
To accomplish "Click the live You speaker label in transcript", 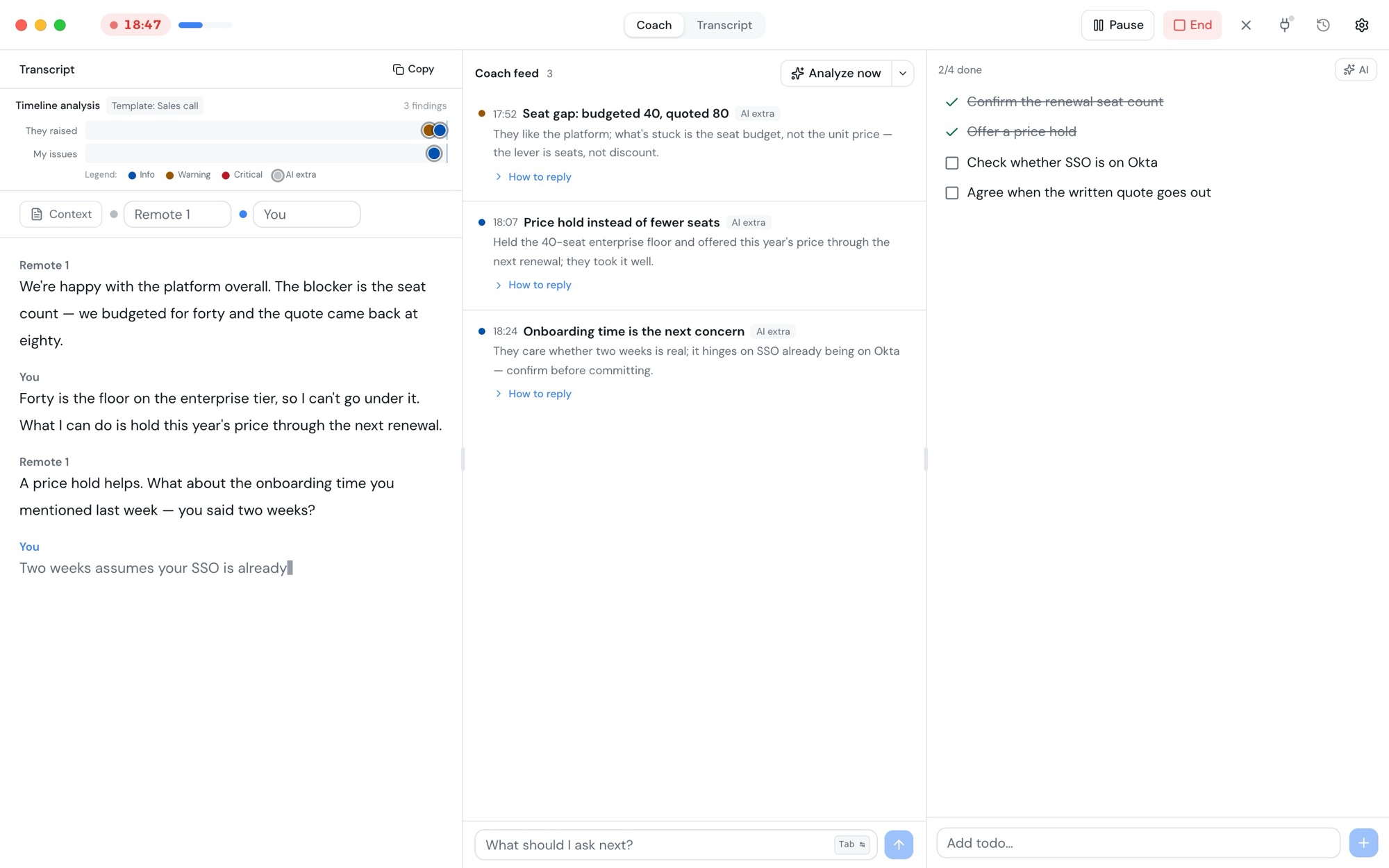I will click(x=29, y=546).
